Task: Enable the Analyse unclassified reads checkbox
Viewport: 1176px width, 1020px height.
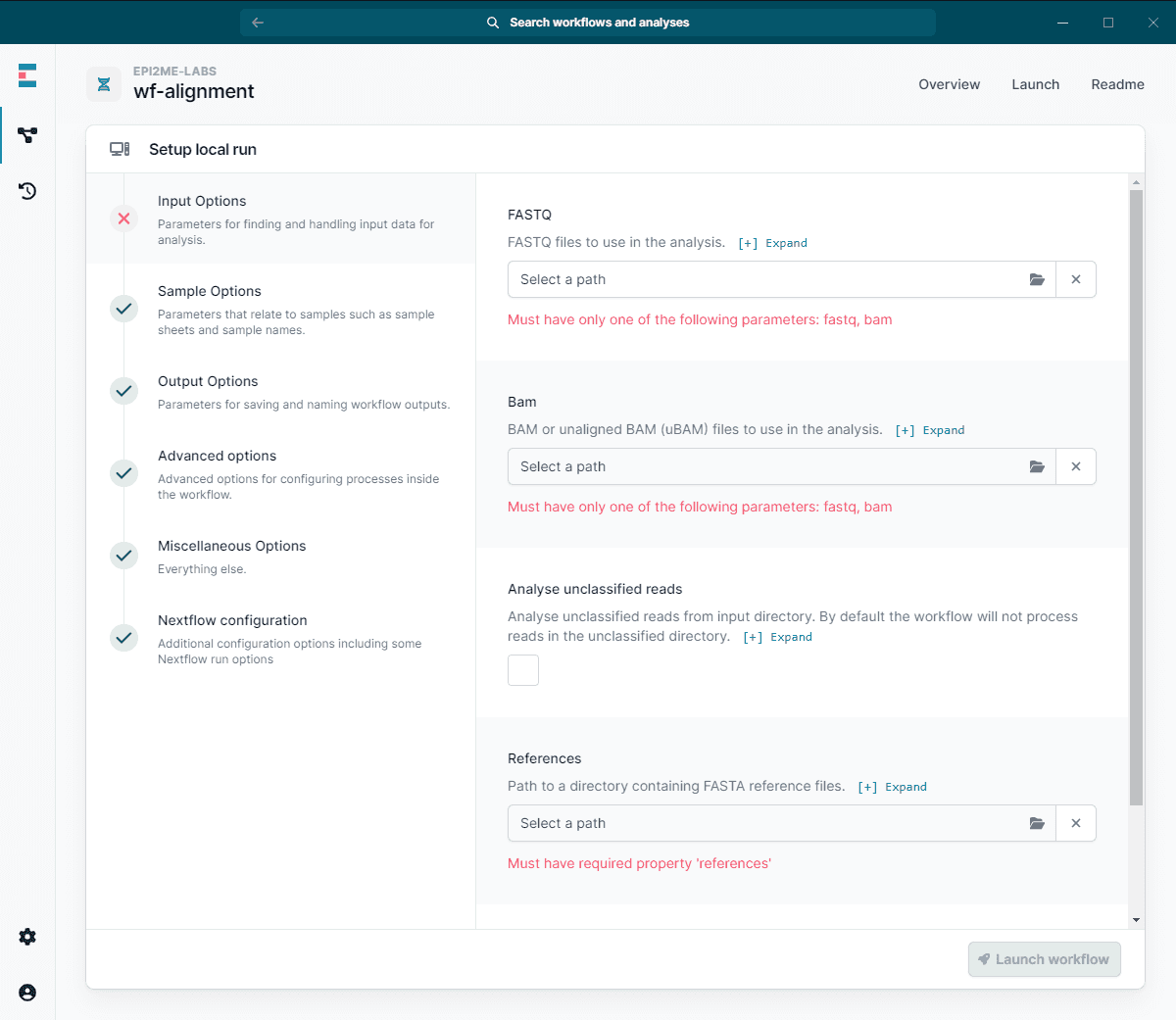Action: [522, 670]
